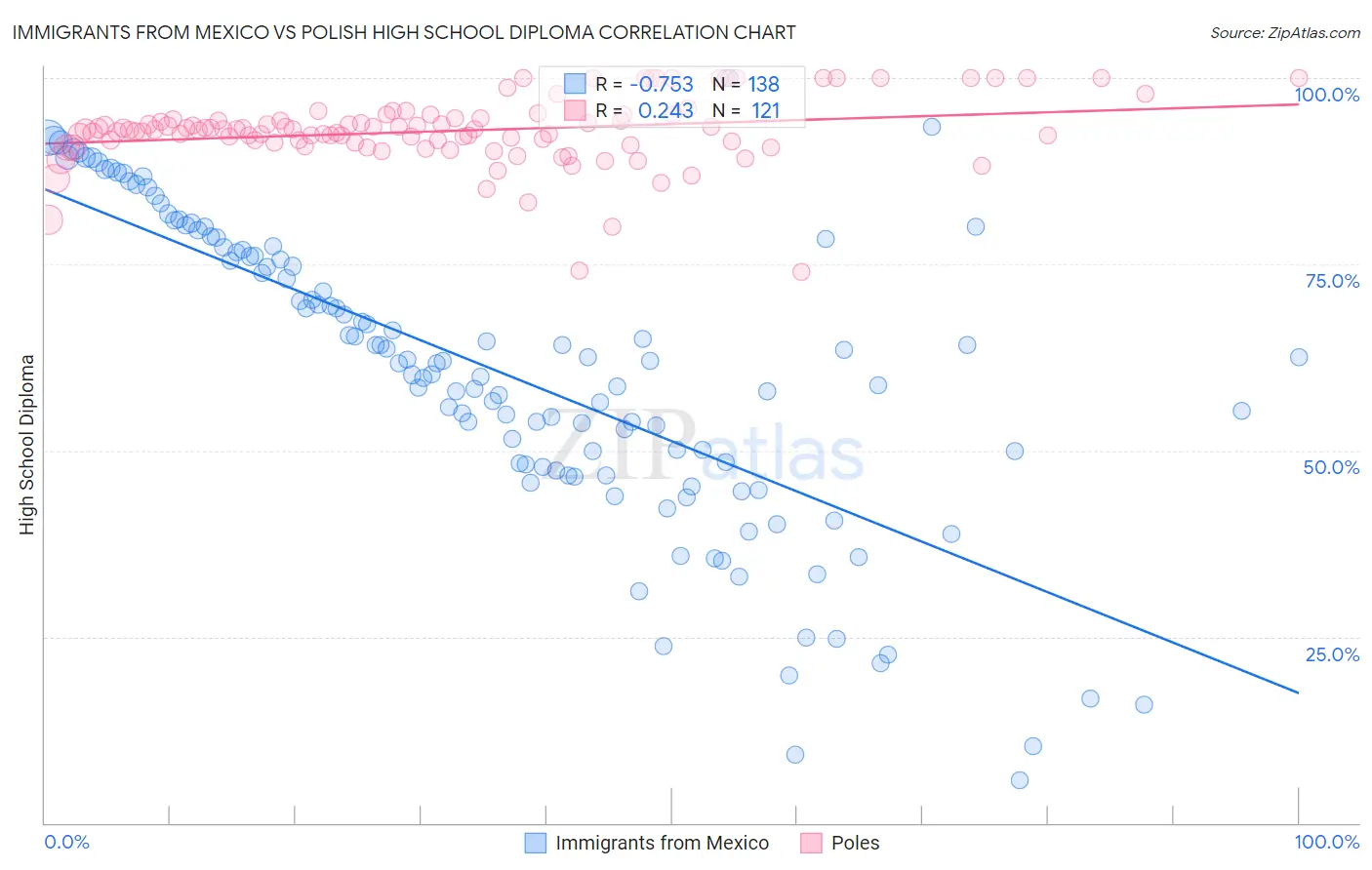Click the 50.0% y-axis tick label

(1331, 467)
